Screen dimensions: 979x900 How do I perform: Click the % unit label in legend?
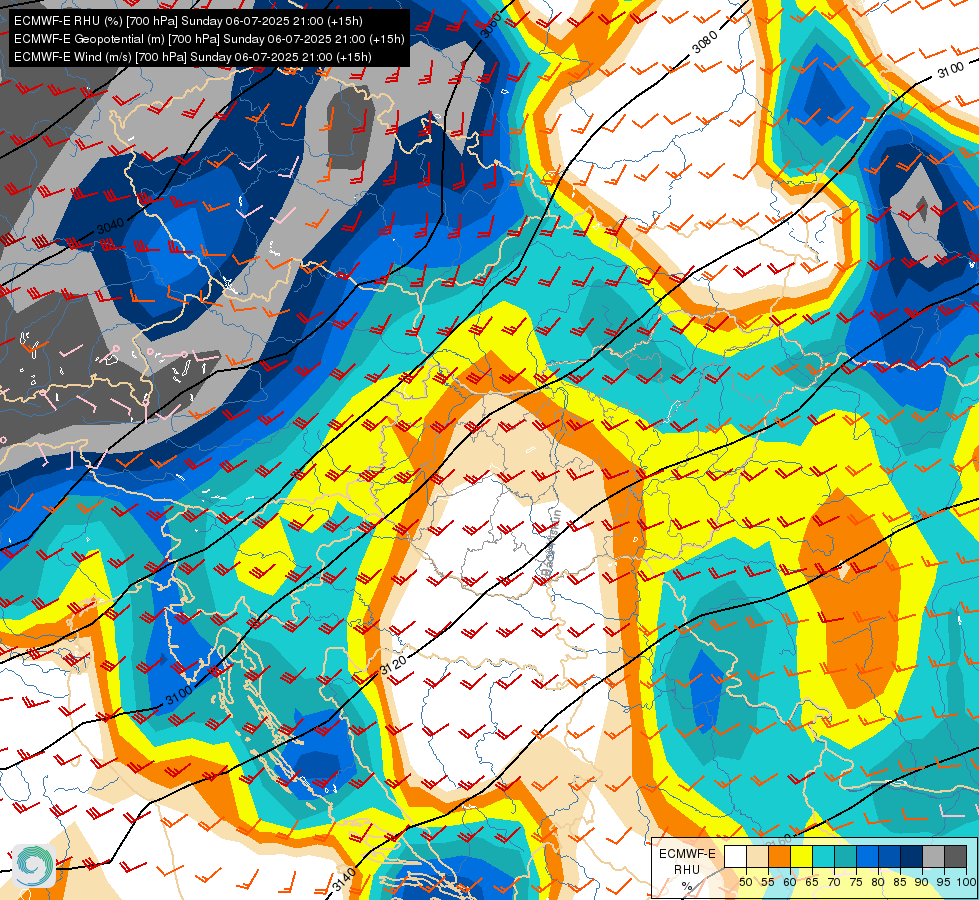coord(687,886)
